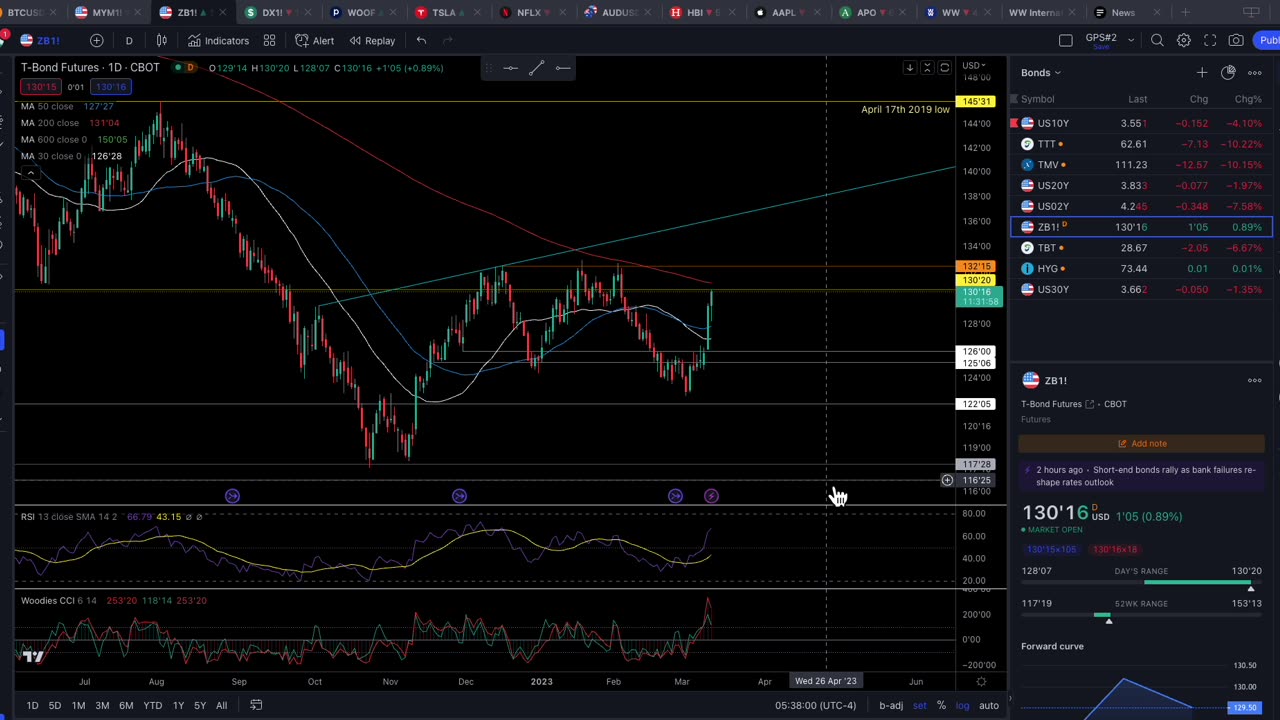Viewport: 1280px width, 720px height.
Task: Take a chart snapshot with the camera icon
Action: [1236, 40]
